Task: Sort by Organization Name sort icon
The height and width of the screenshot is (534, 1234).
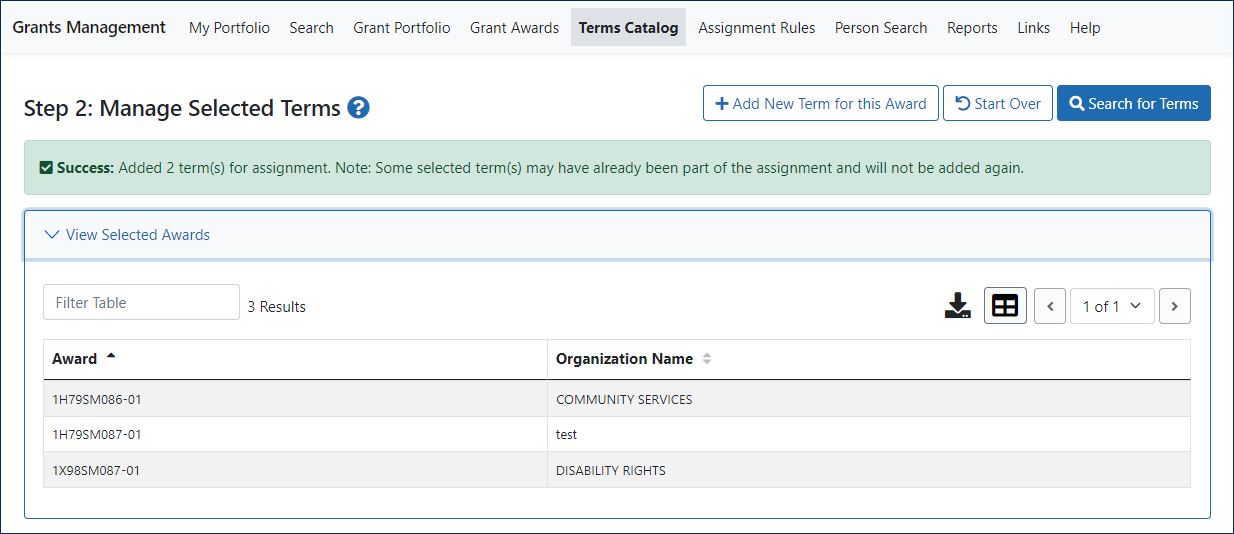Action: (707, 359)
